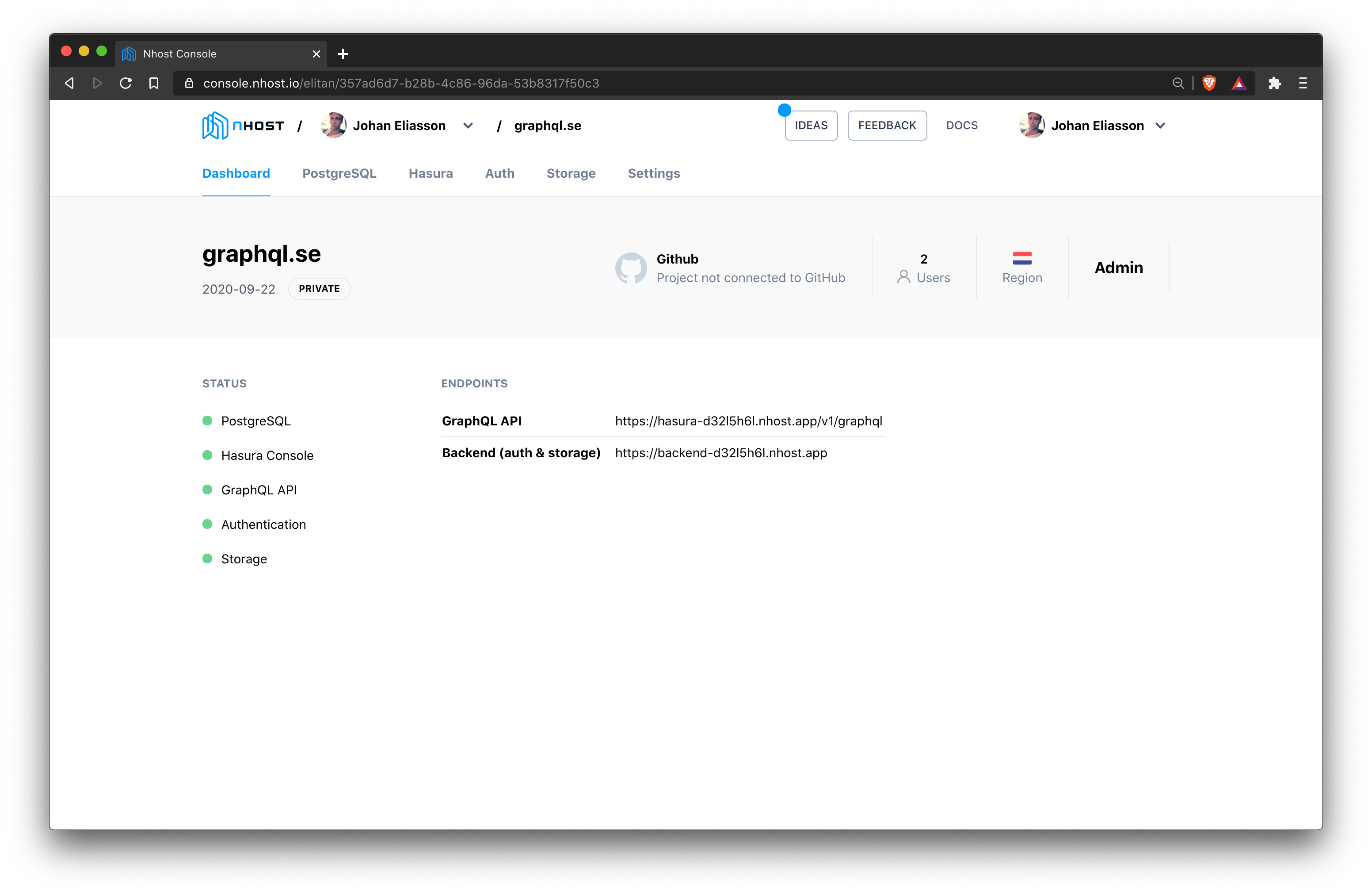
Task: Open a new browser tab
Action: (343, 54)
